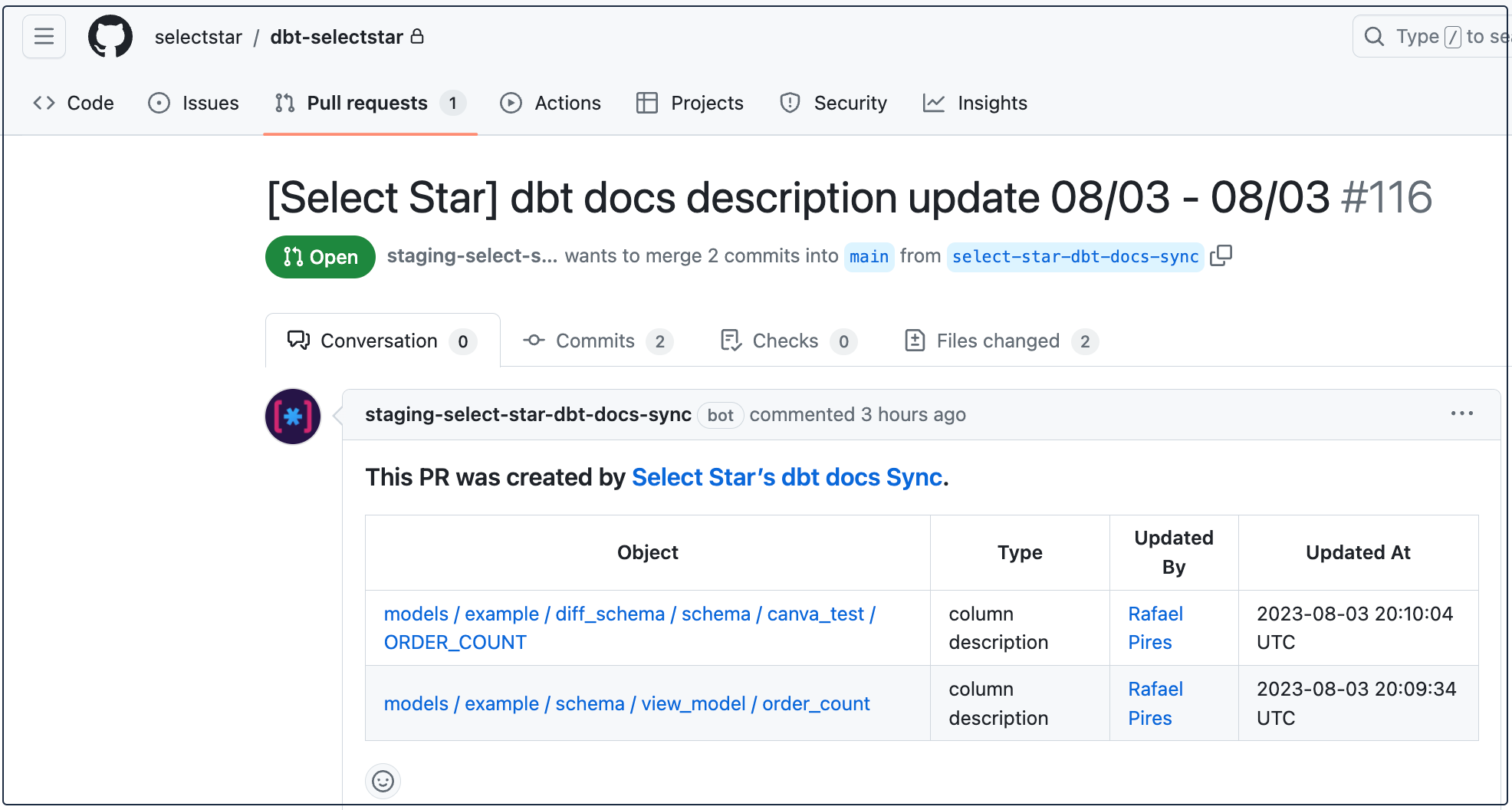Open Select Star's dbt docs Sync link
Screen dimensions: 1512x810
(x=787, y=477)
